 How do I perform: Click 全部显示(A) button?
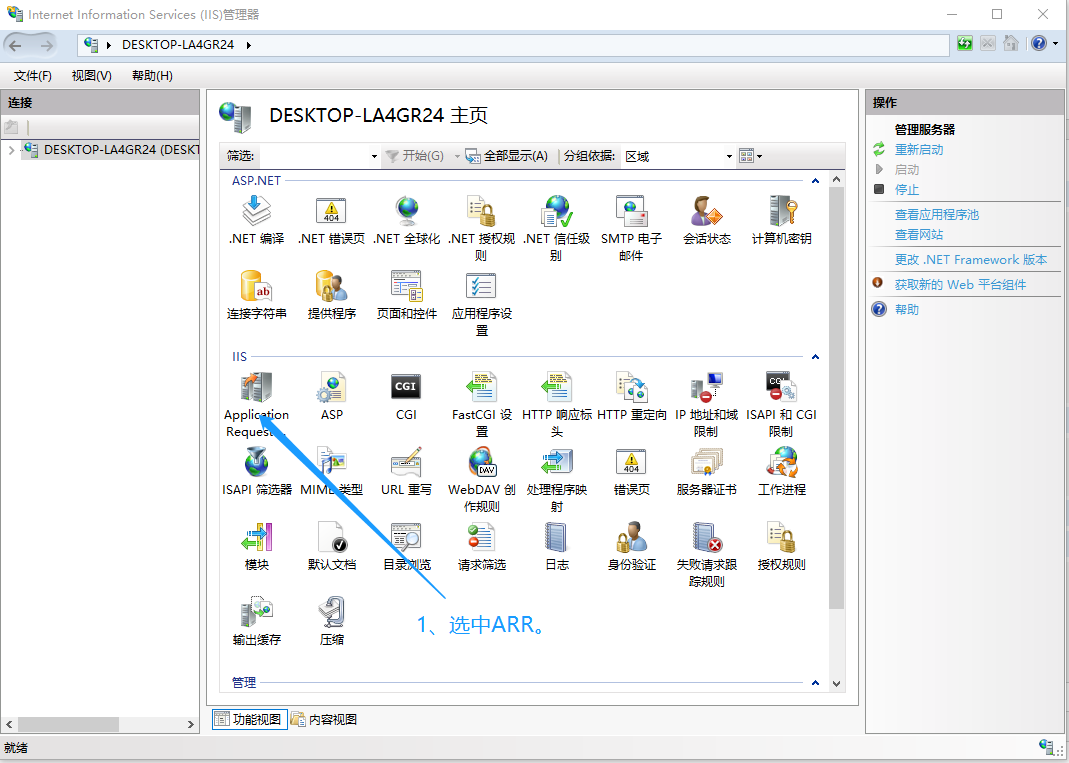click(x=507, y=156)
